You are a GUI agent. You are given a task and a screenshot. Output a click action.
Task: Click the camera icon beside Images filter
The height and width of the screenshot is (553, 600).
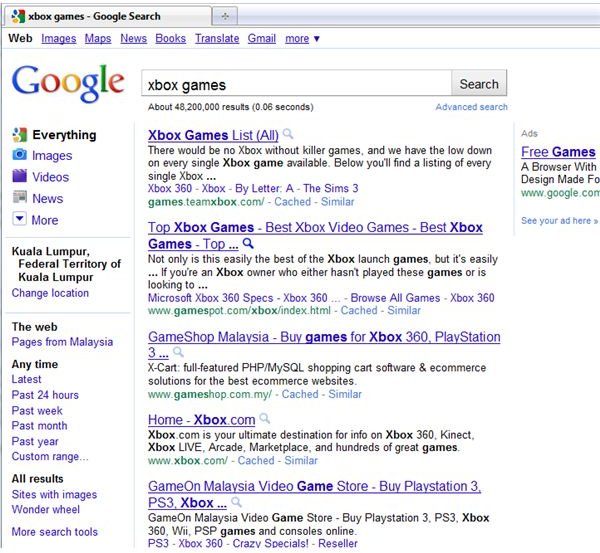tap(20, 155)
